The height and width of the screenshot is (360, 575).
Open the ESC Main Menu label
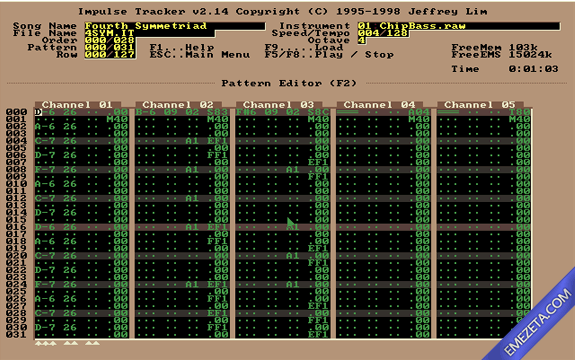200,55
